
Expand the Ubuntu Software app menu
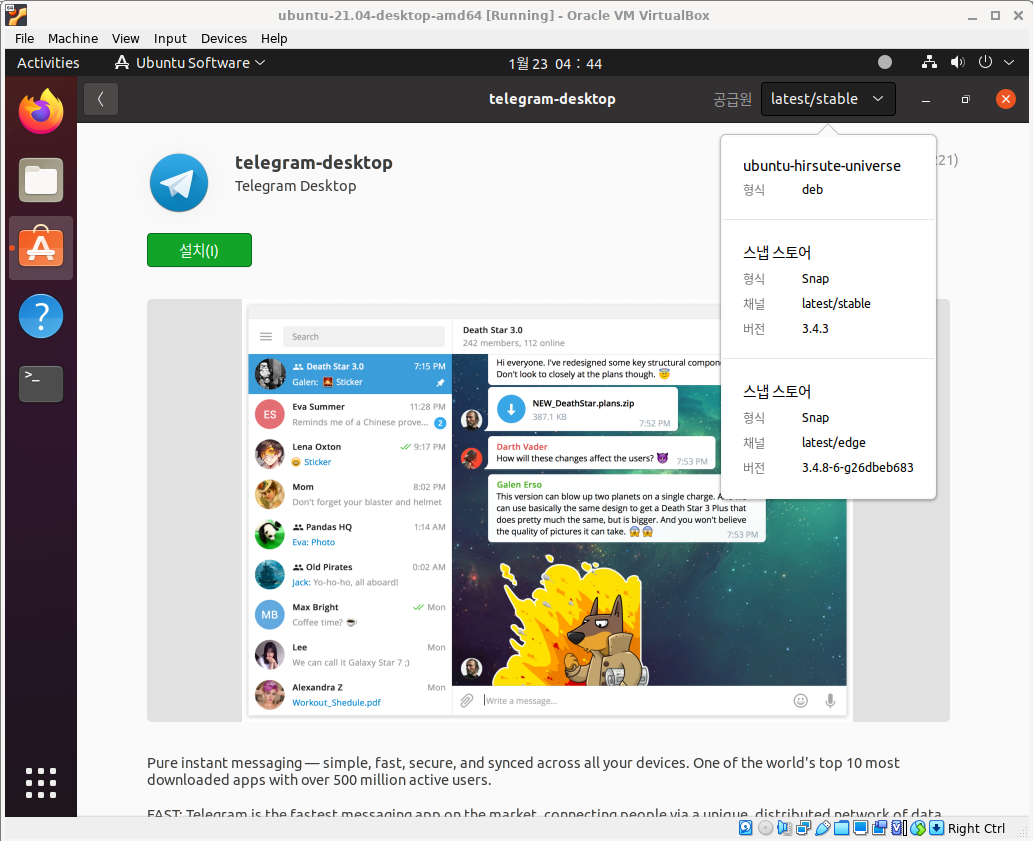[x=190, y=63]
